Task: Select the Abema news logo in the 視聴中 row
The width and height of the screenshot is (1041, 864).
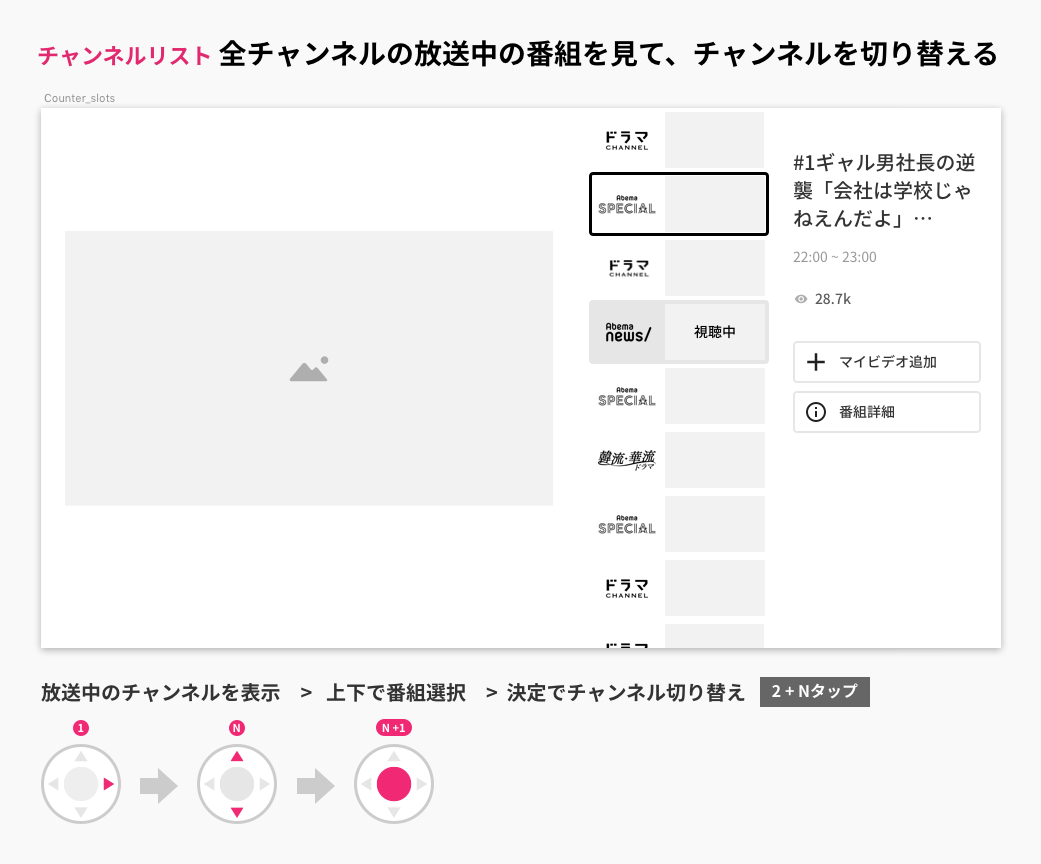Action: pyautogui.click(x=627, y=332)
